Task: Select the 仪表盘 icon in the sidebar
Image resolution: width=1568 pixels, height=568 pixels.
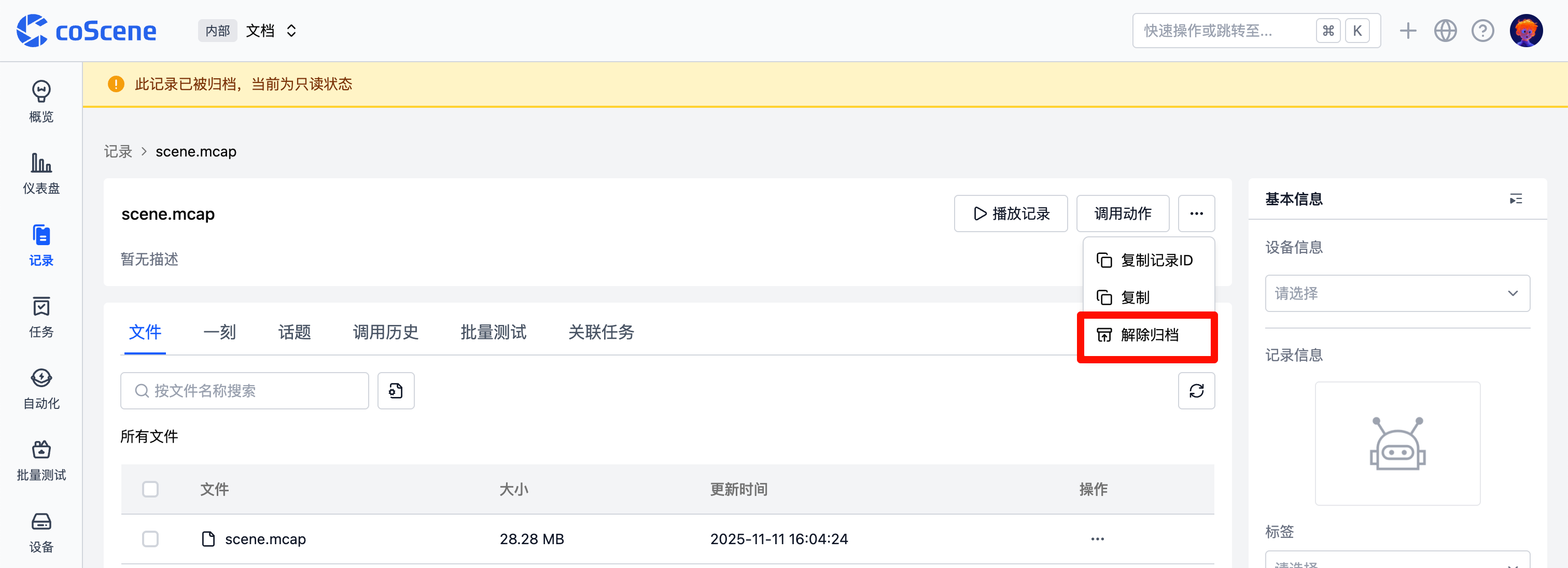Action: point(40,172)
